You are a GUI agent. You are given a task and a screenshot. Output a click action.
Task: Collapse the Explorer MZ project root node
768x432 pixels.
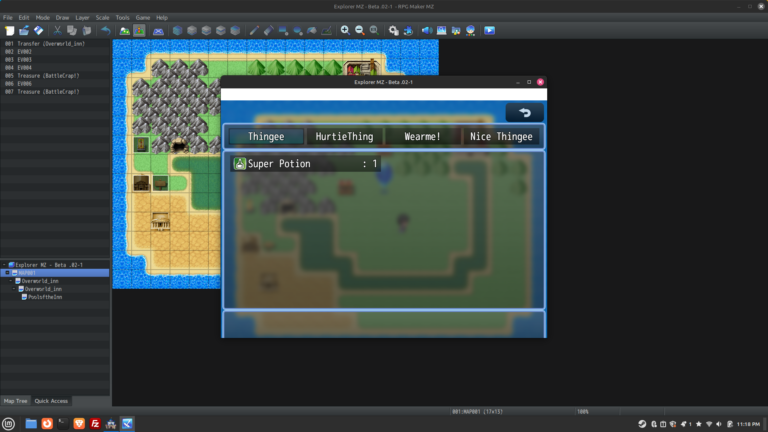(x=4, y=265)
